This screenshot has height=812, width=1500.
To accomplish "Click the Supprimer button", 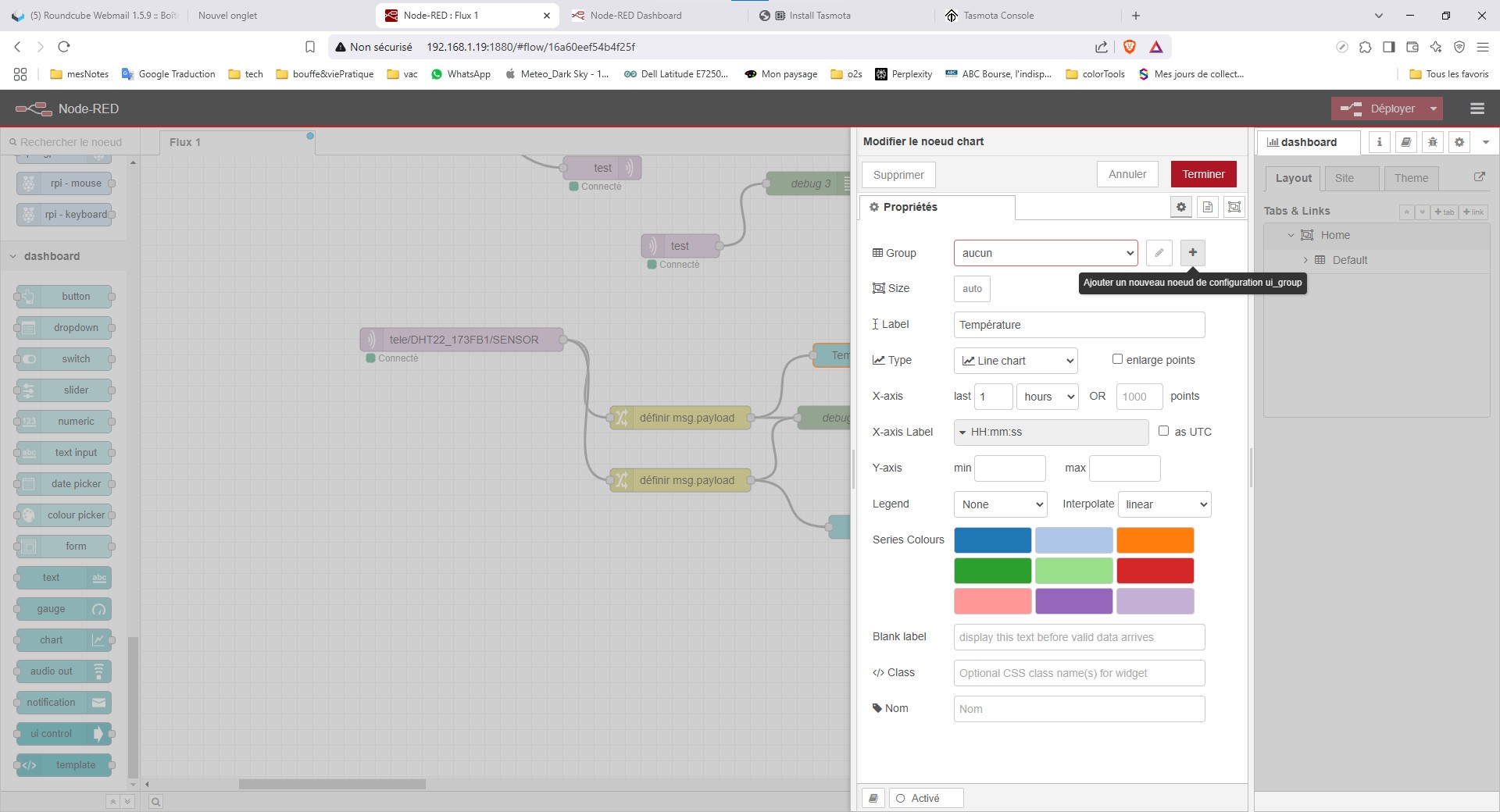I will click(x=898, y=175).
